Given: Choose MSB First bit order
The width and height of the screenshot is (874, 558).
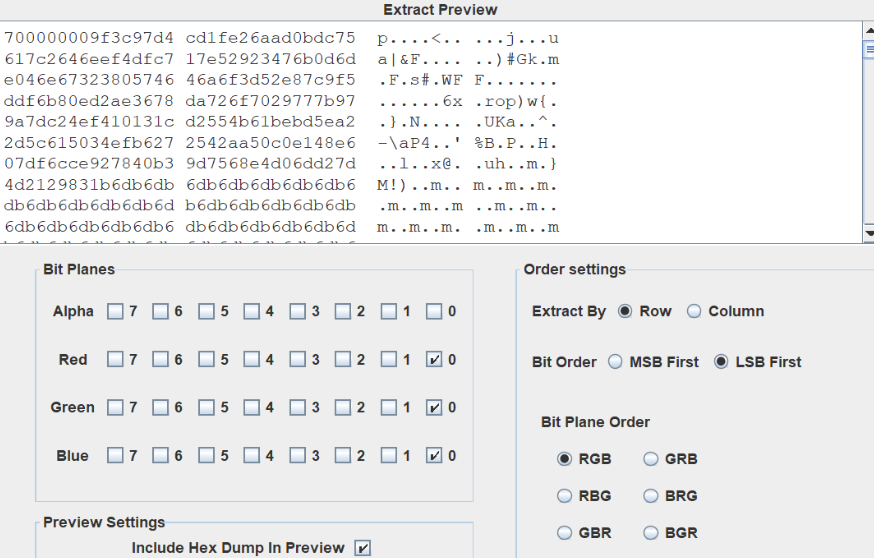Looking at the screenshot, I should click(615, 362).
